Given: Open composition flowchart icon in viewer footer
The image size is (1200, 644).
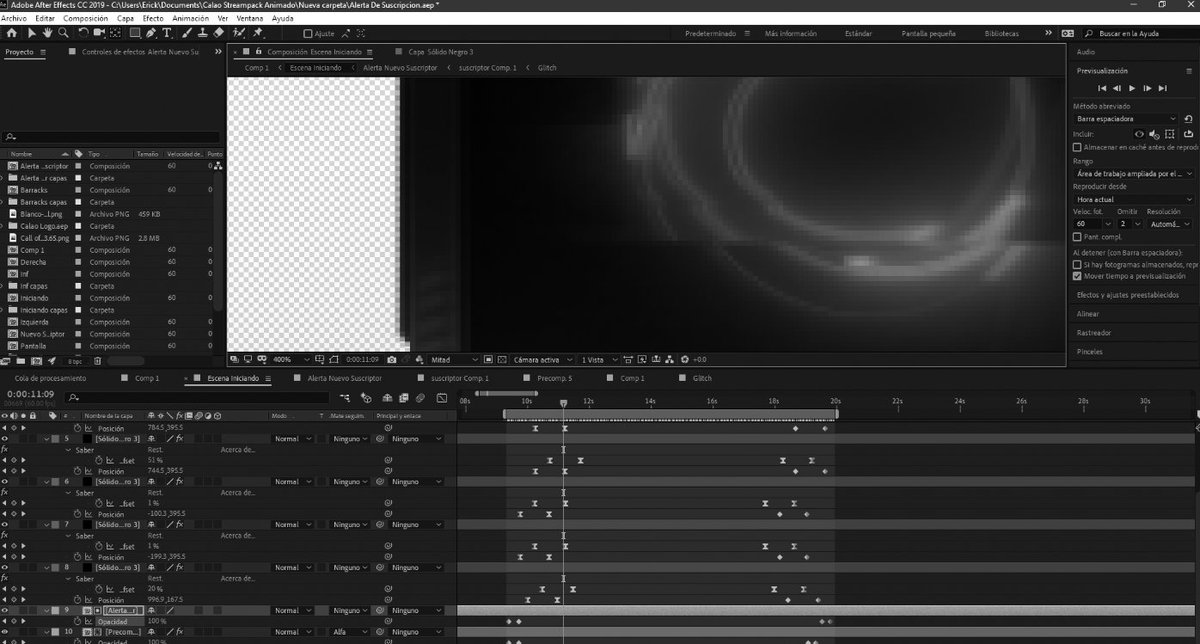Looking at the screenshot, I should pos(669,358).
